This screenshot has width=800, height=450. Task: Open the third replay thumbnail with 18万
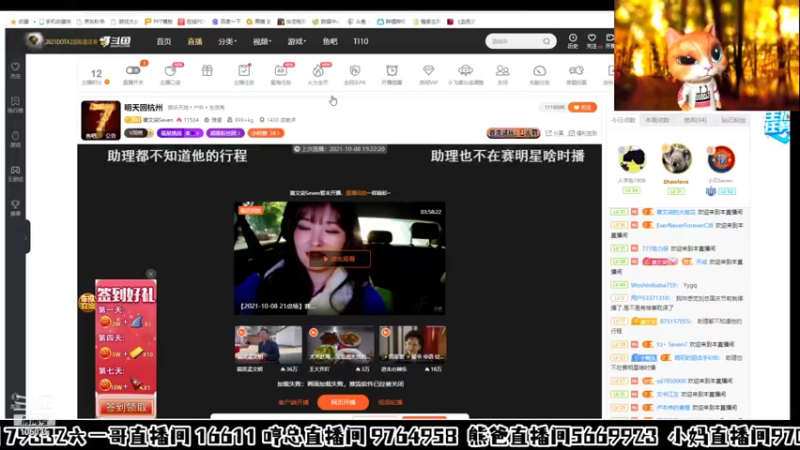pyautogui.click(x=412, y=344)
